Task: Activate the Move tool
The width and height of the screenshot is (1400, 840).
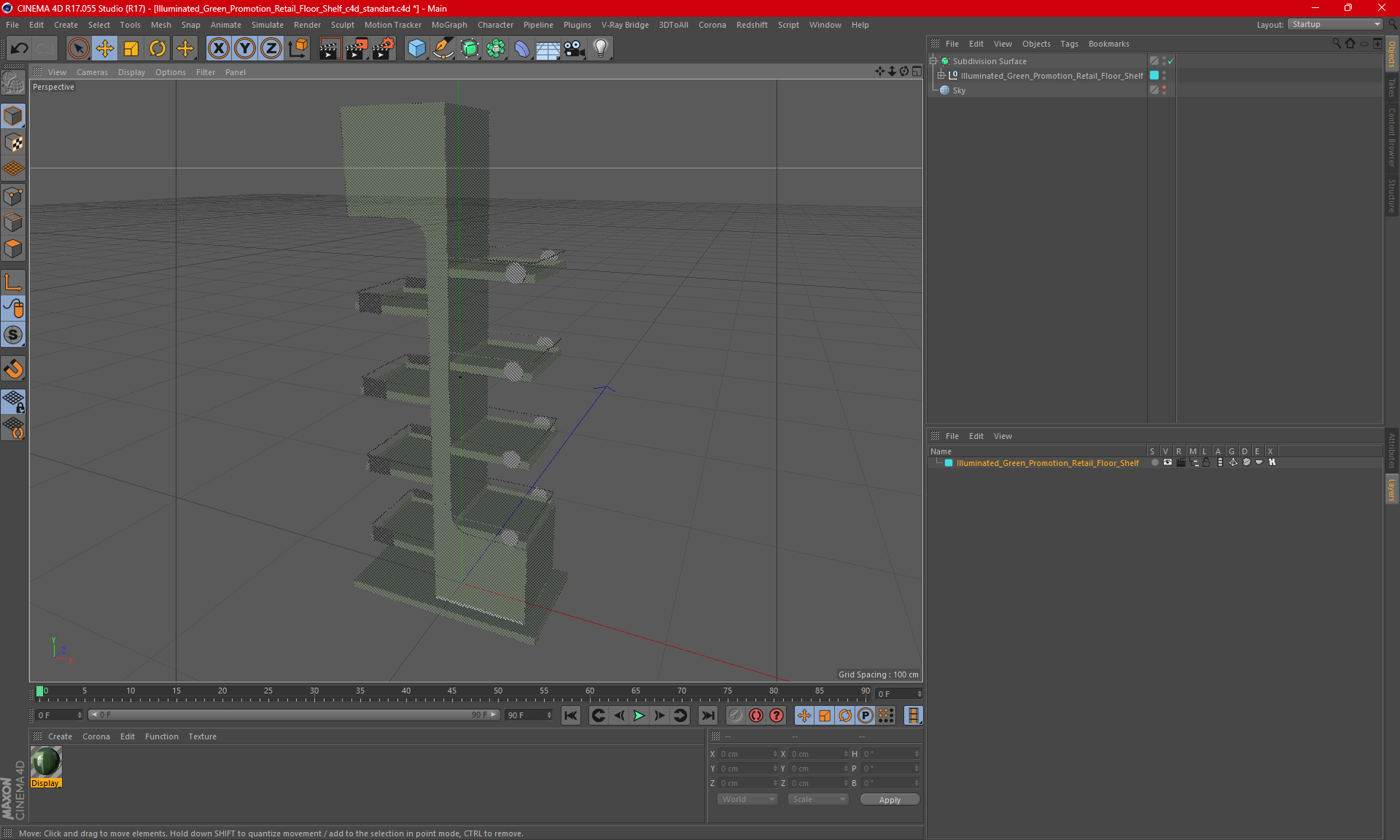Action: click(105, 48)
